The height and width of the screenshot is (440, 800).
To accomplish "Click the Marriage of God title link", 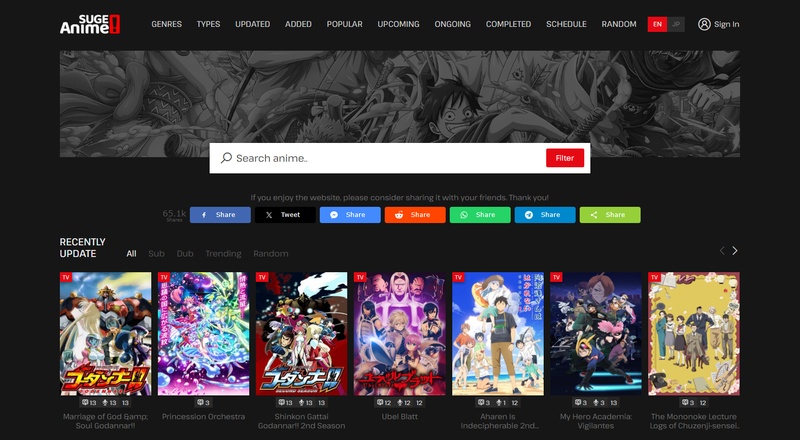I will click(x=106, y=421).
